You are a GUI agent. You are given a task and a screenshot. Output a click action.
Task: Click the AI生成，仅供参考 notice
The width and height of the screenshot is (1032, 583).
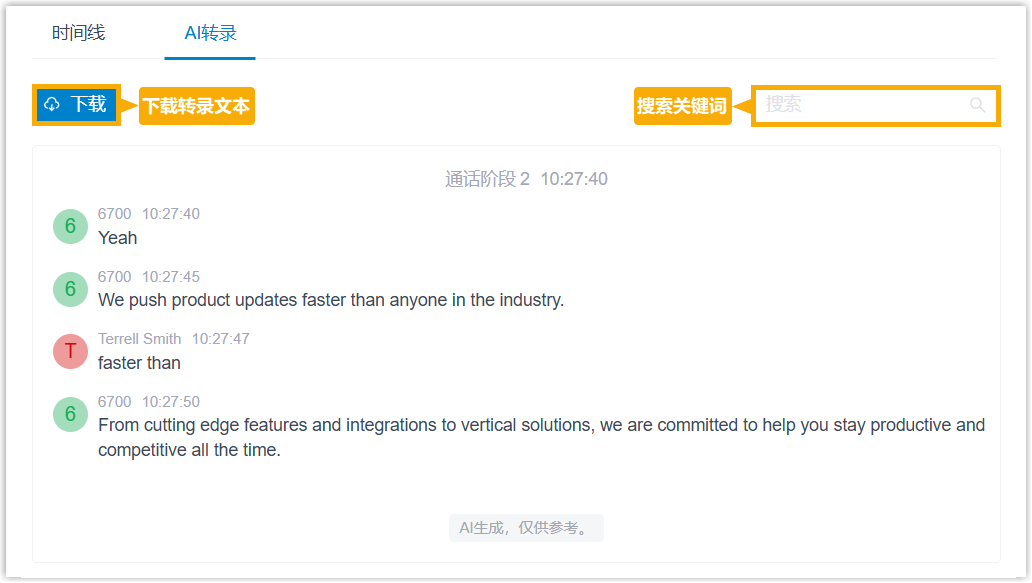pos(526,528)
